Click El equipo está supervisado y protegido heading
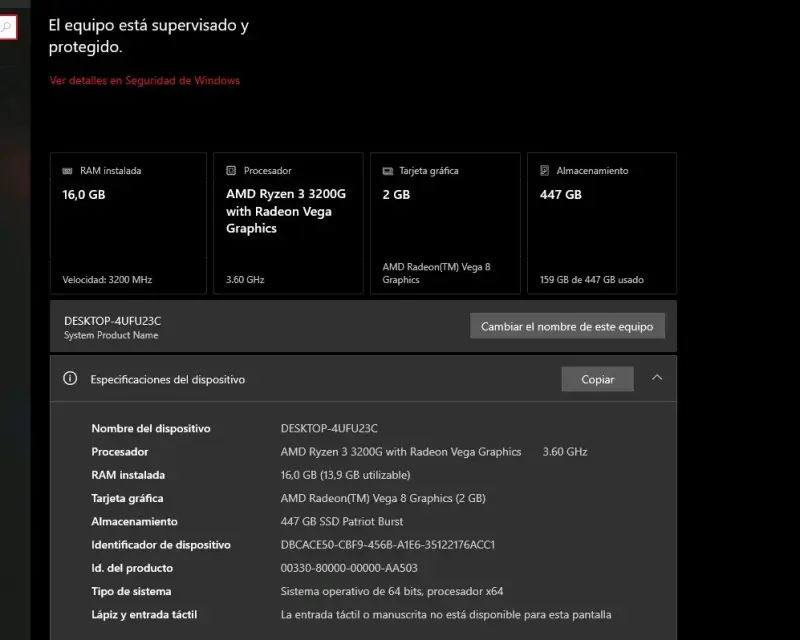800x640 pixels. click(148, 36)
